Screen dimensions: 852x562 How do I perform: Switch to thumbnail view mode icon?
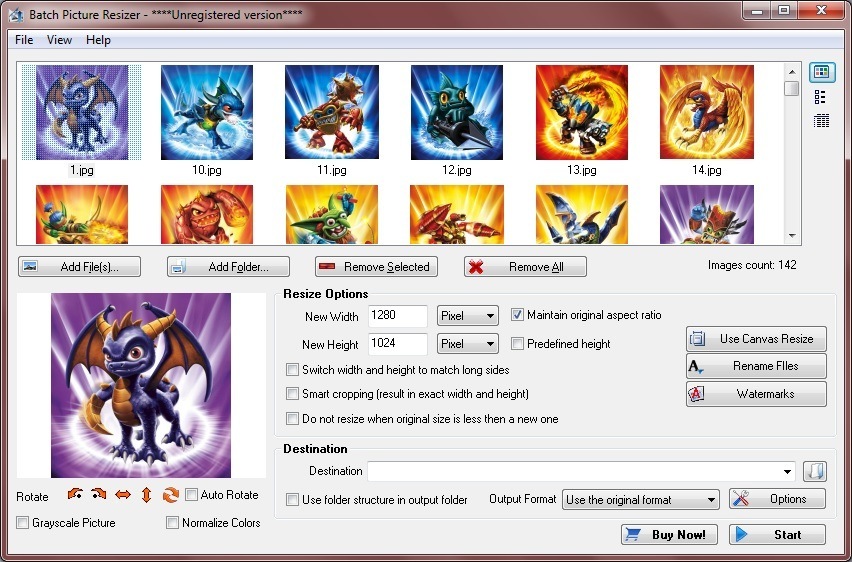[x=822, y=72]
